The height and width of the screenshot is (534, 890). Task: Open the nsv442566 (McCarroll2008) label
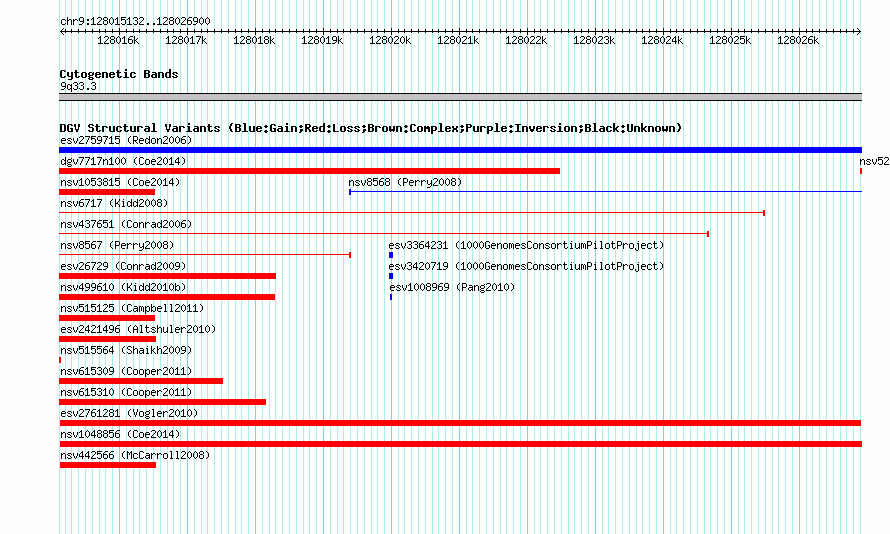pos(135,455)
